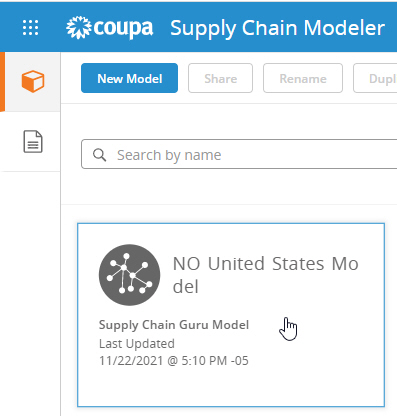Click the Rename button

[x=303, y=78]
